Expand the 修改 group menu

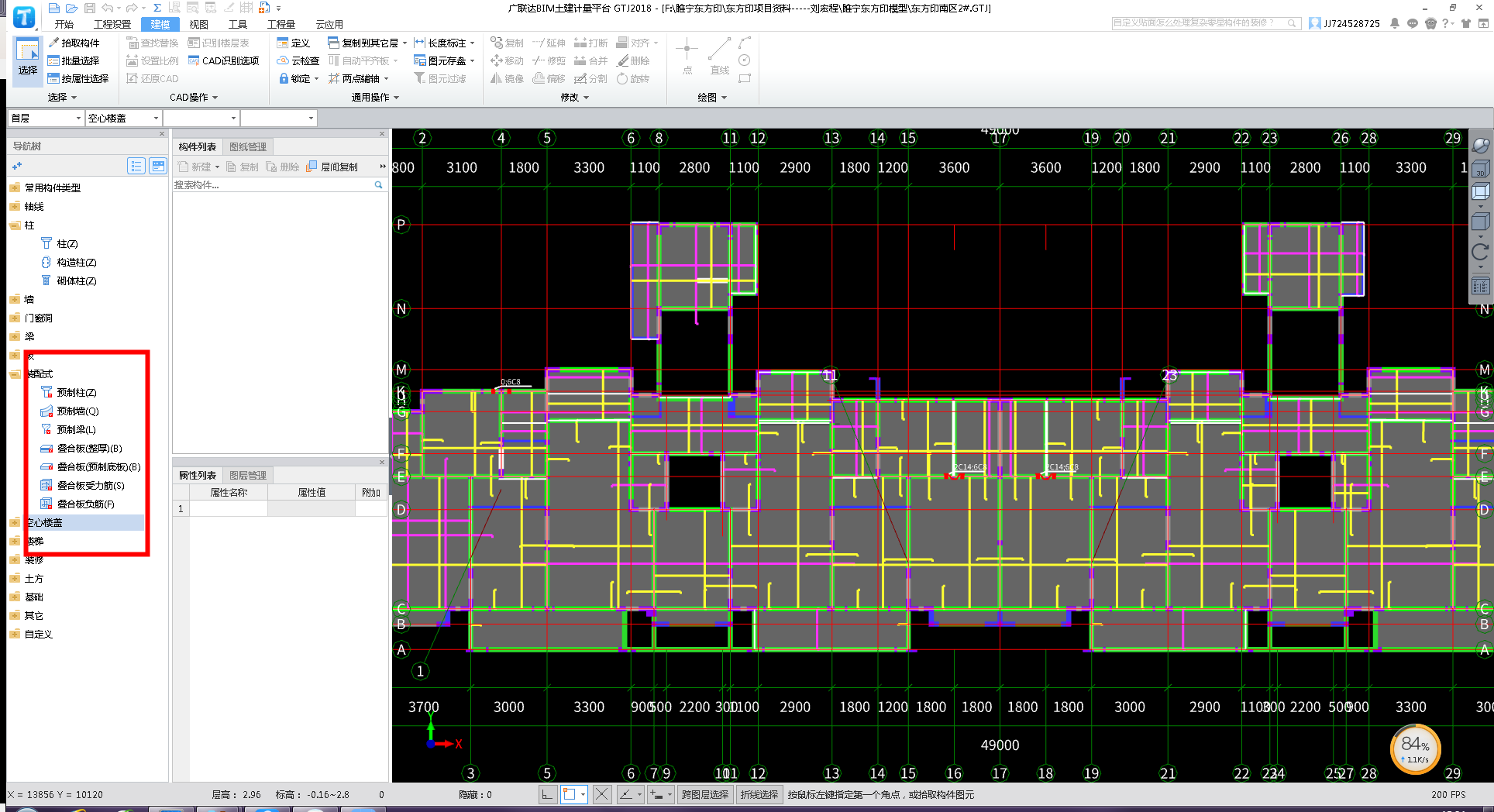click(x=574, y=97)
